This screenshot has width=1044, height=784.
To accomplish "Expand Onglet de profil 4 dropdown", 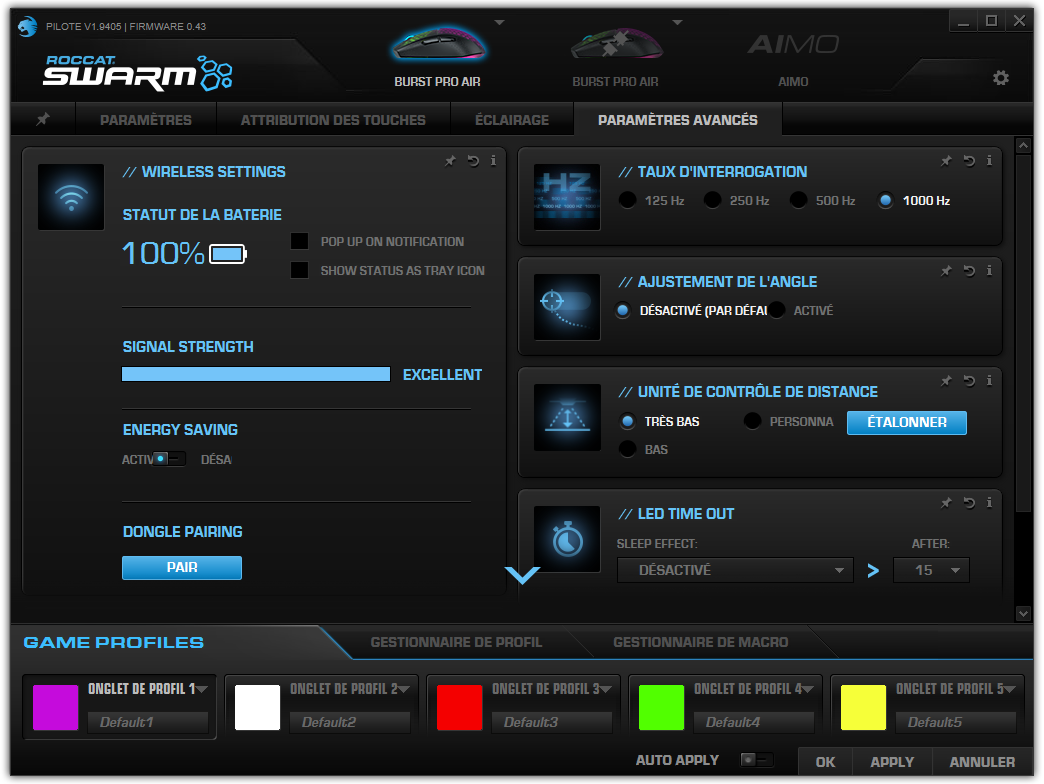I will tap(808, 689).
